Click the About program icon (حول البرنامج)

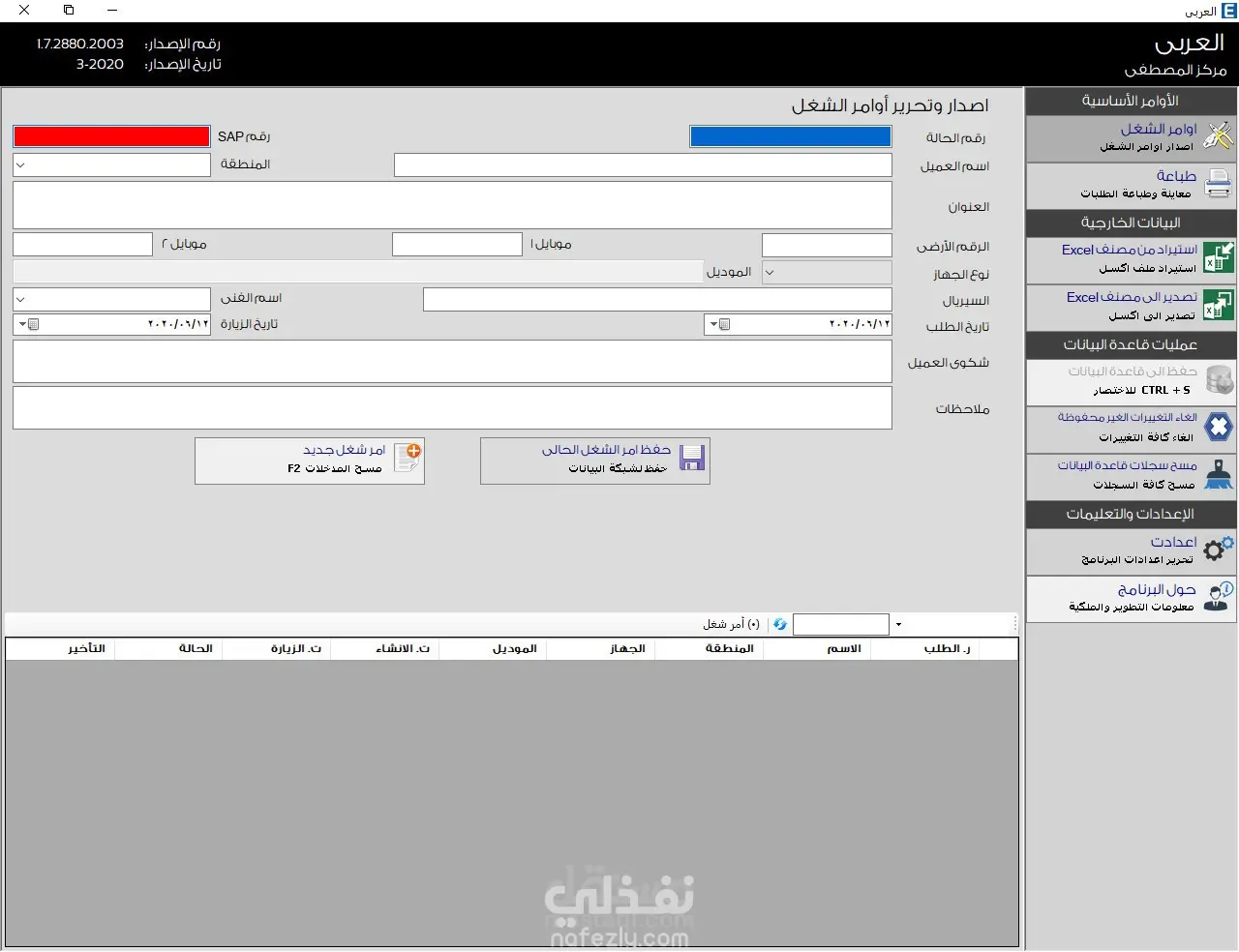tap(1218, 596)
